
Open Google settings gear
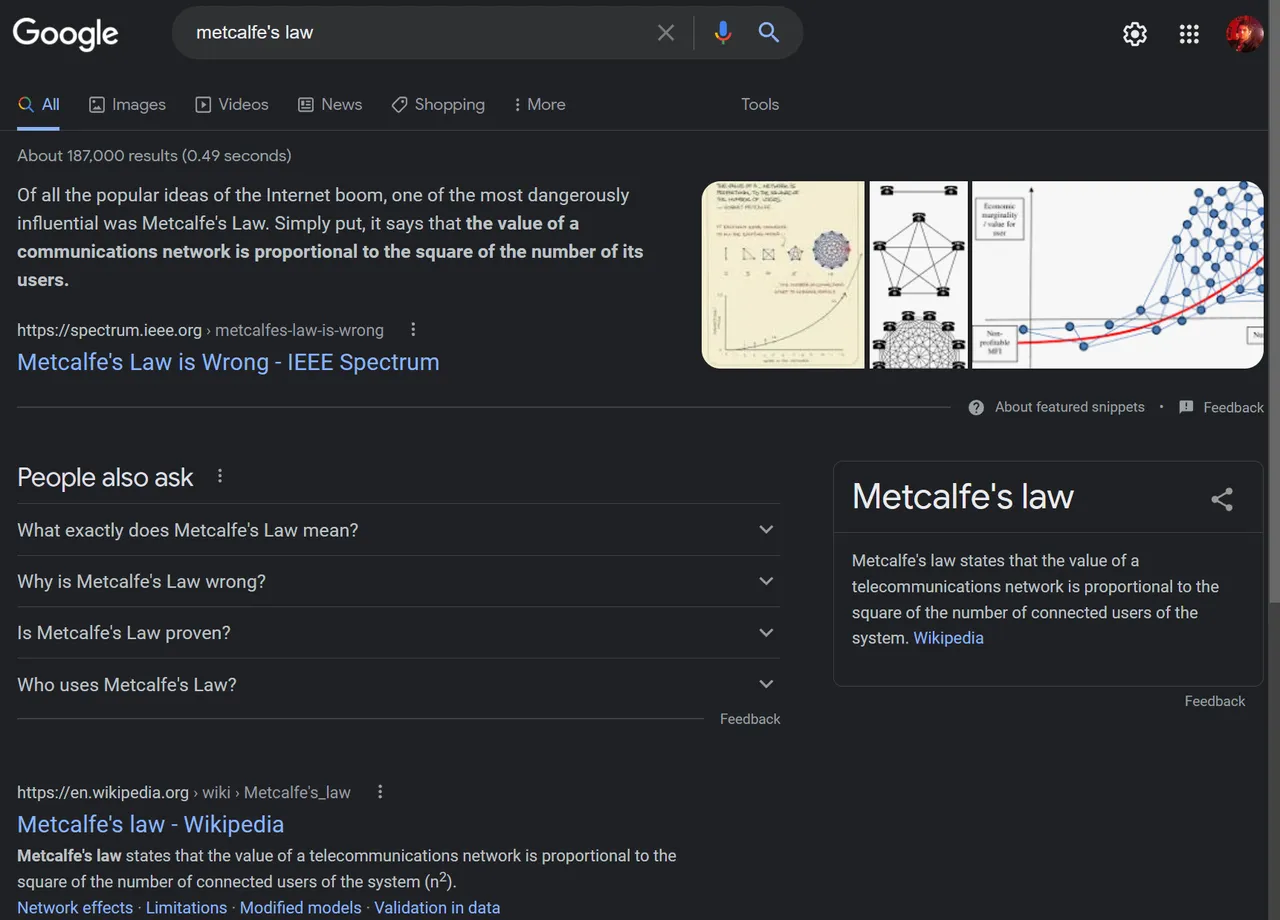[x=1135, y=34]
